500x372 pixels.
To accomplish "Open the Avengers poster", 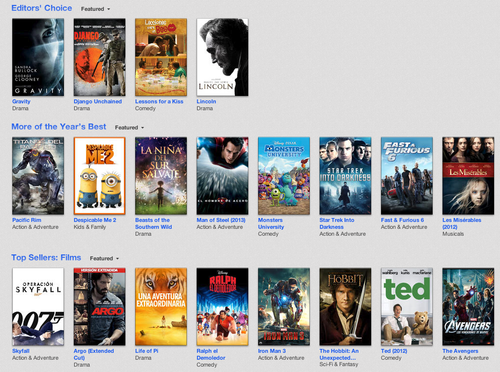I will click(x=468, y=307).
